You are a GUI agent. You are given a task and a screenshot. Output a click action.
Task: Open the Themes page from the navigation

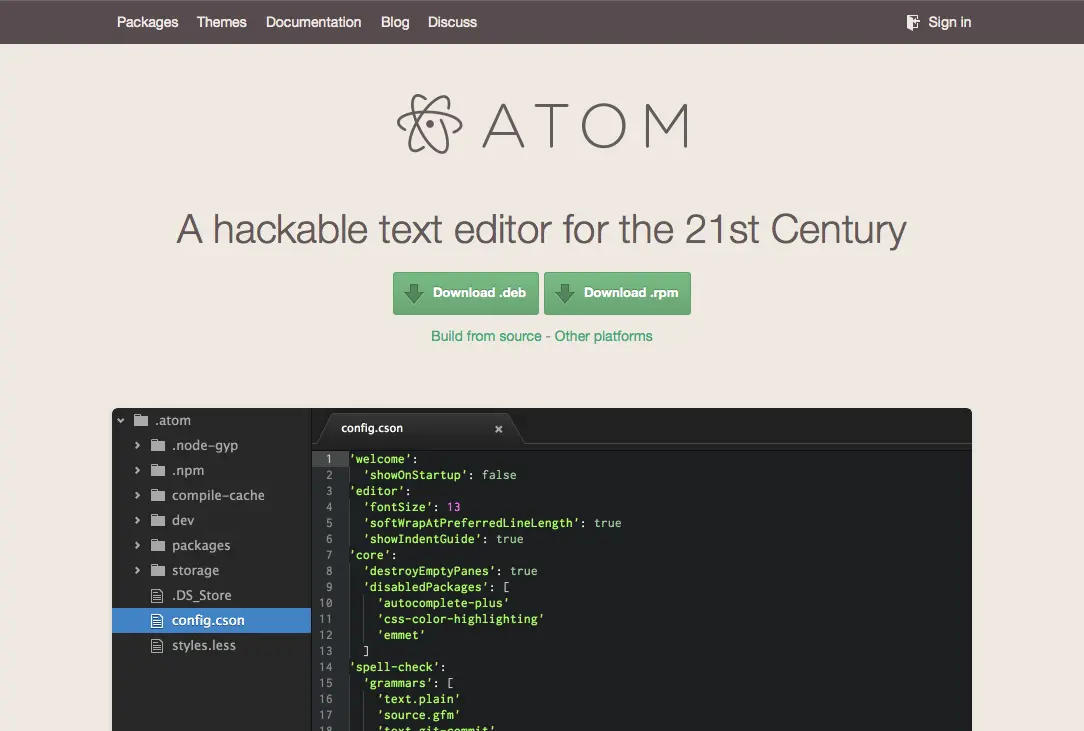(221, 22)
